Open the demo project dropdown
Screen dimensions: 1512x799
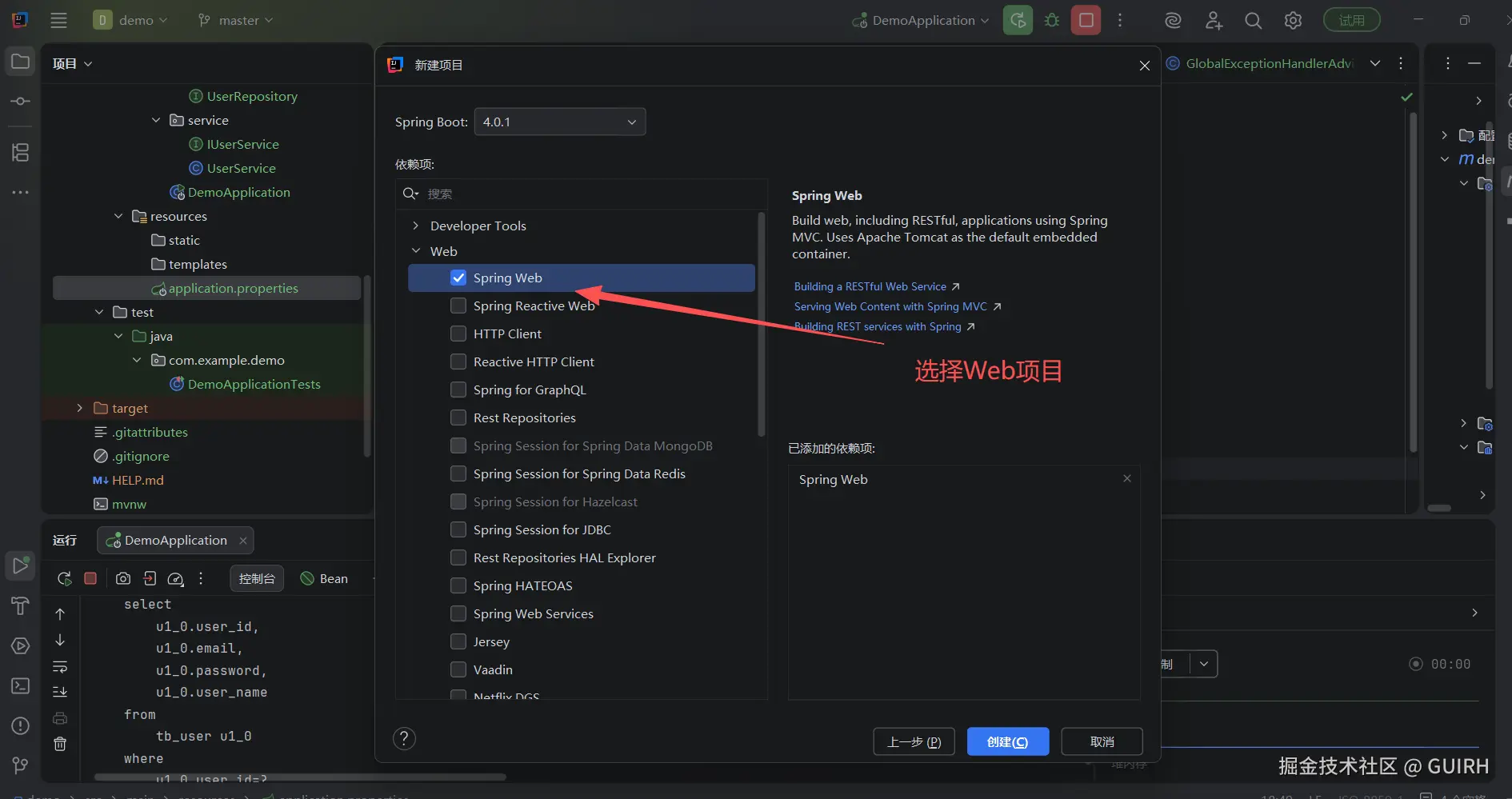131,21
